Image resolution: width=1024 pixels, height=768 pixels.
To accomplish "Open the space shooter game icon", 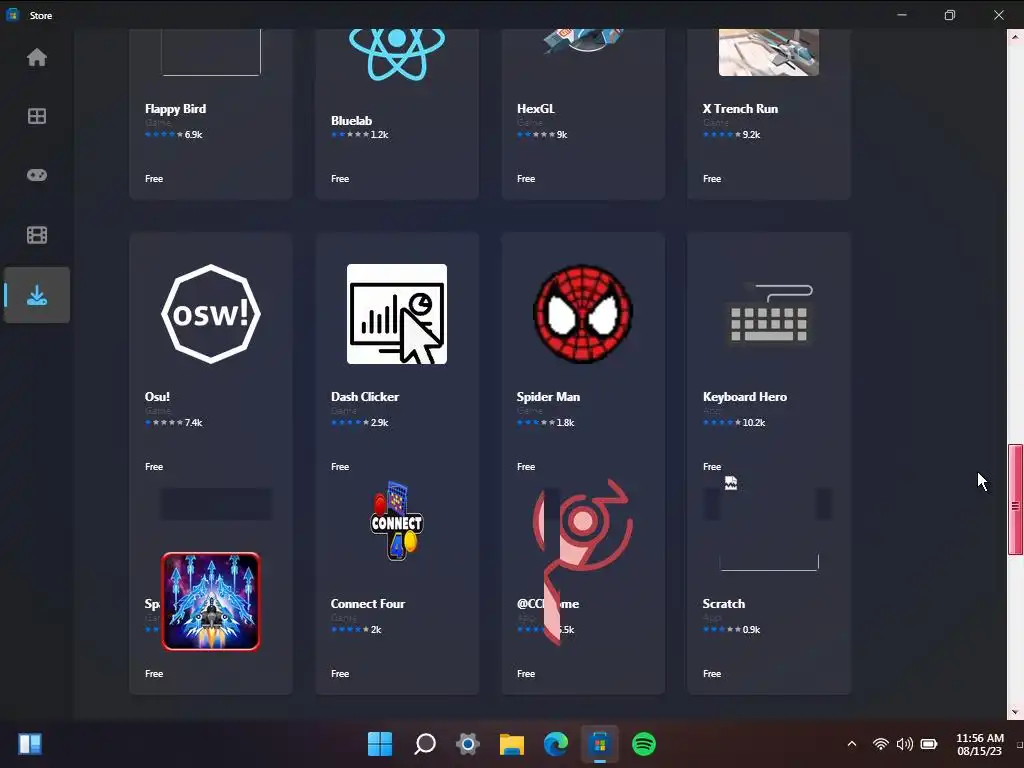I will (211, 601).
